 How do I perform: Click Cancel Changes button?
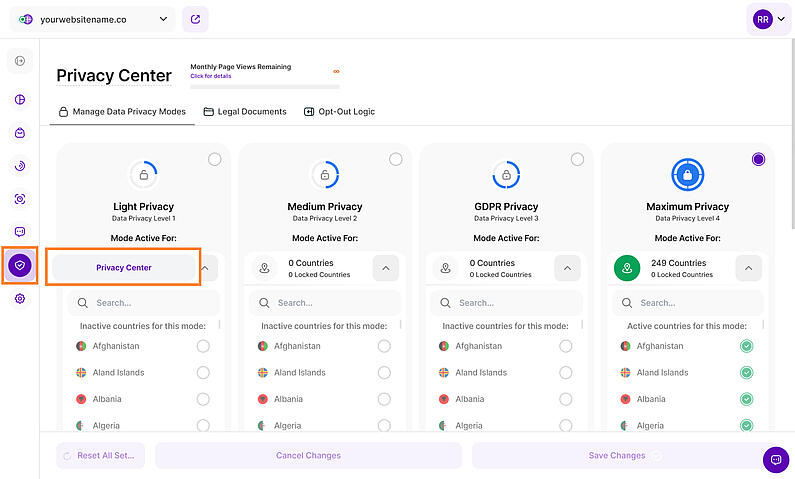point(308,456)
